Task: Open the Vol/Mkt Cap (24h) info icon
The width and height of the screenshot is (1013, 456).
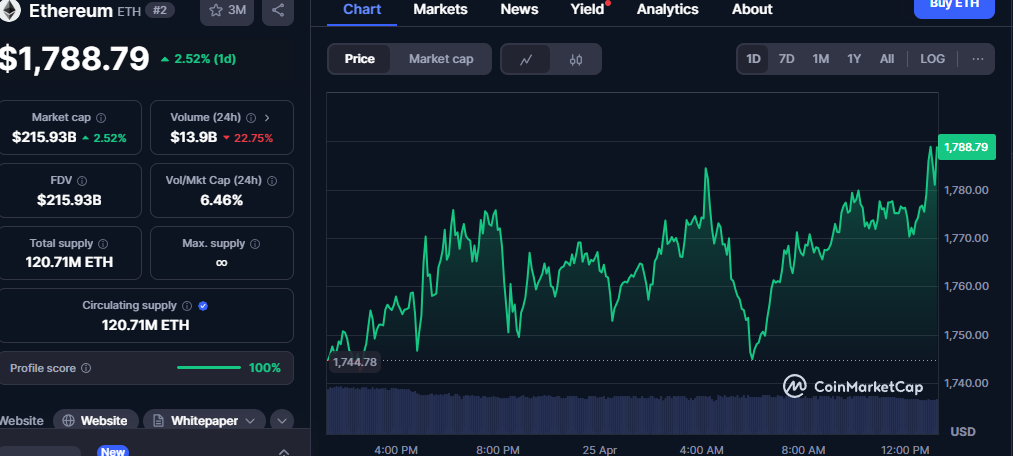Action: [271, 181]
